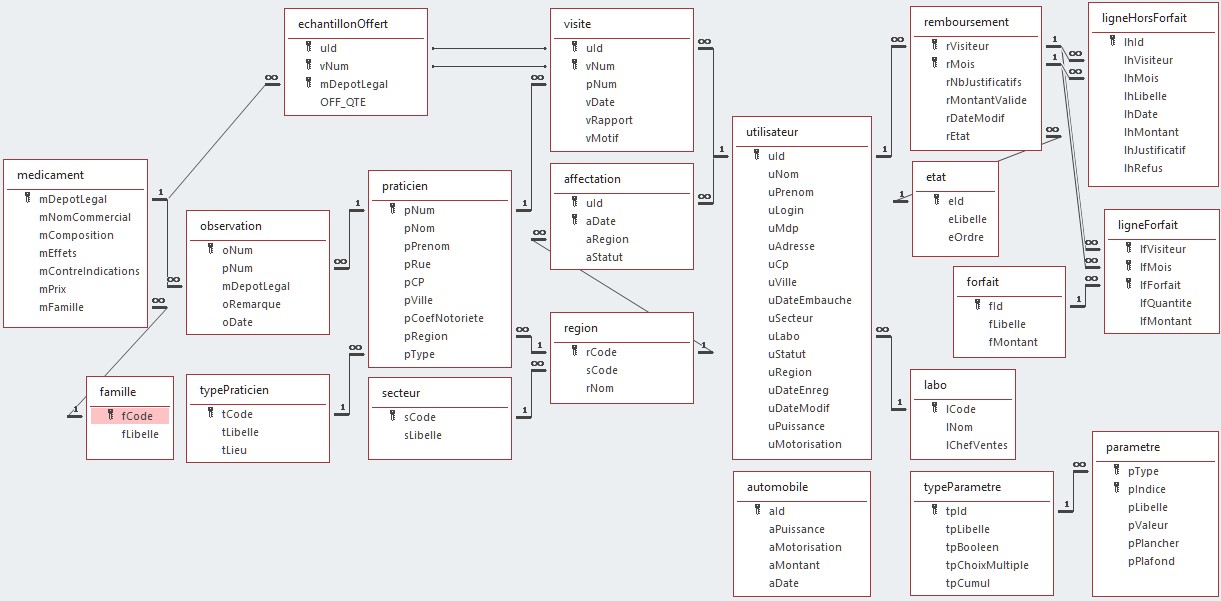
Task: Click the key icon beside oNum in observation
Action: pos(210,250)
